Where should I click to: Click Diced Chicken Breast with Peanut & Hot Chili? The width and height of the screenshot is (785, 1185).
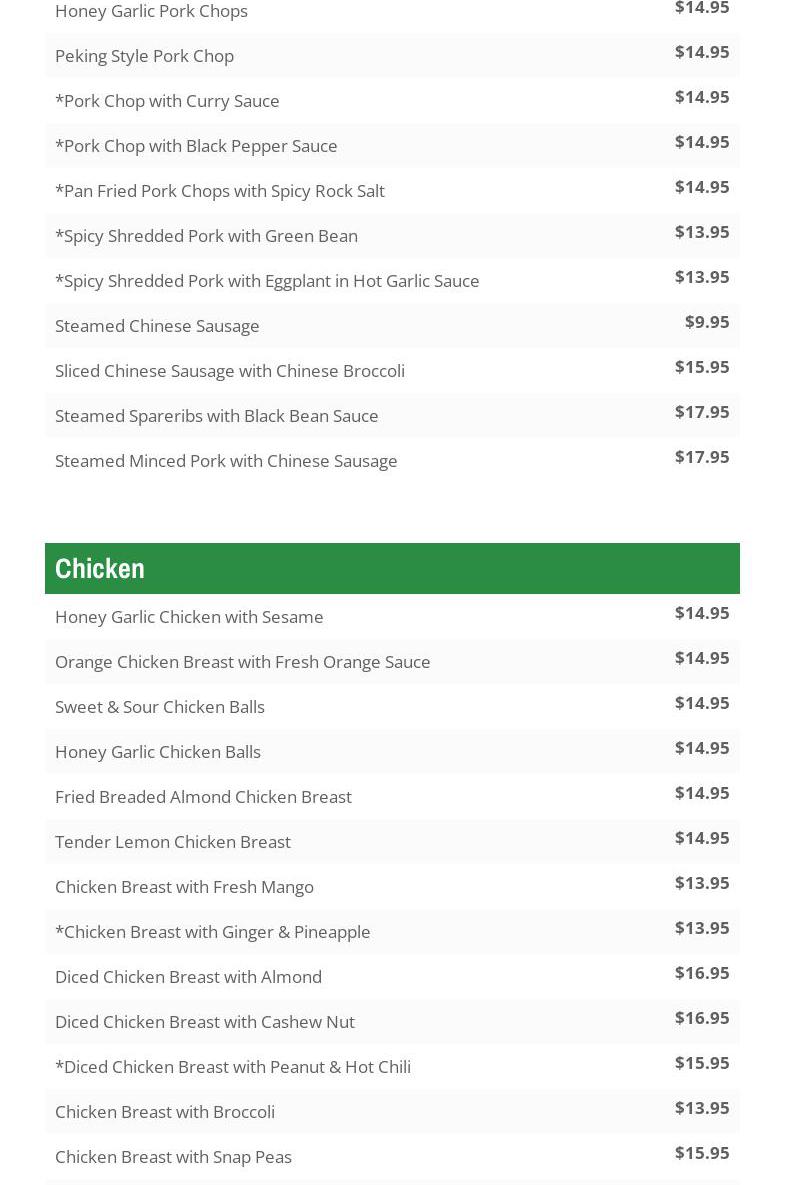[232, 1067]
